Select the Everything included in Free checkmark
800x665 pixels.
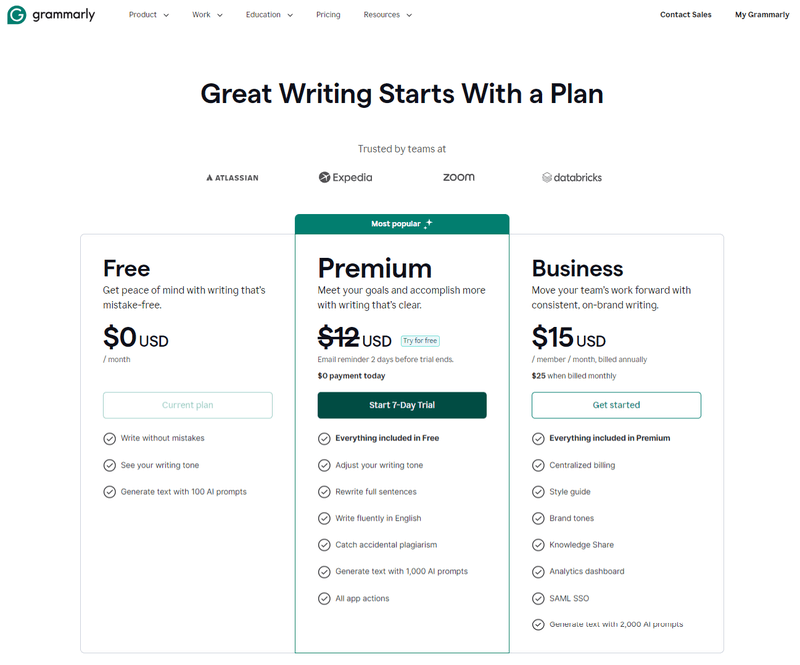[x=324, y=438]
